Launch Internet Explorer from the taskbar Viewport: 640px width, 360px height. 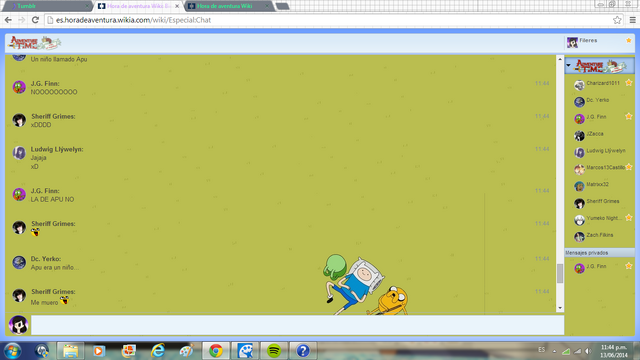[158, 351]
